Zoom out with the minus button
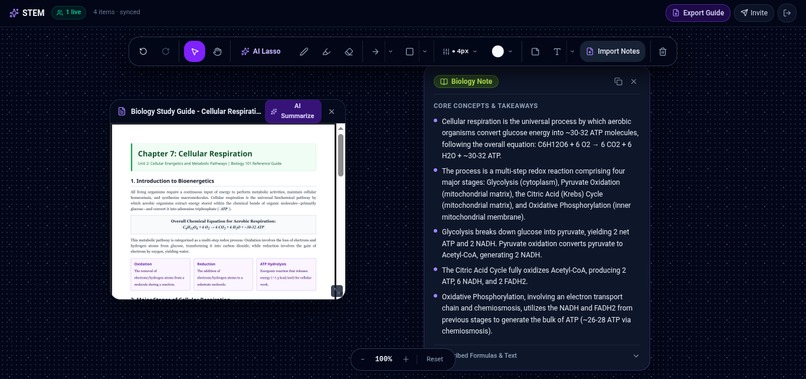Screen dimensions: 806x379 362,359
